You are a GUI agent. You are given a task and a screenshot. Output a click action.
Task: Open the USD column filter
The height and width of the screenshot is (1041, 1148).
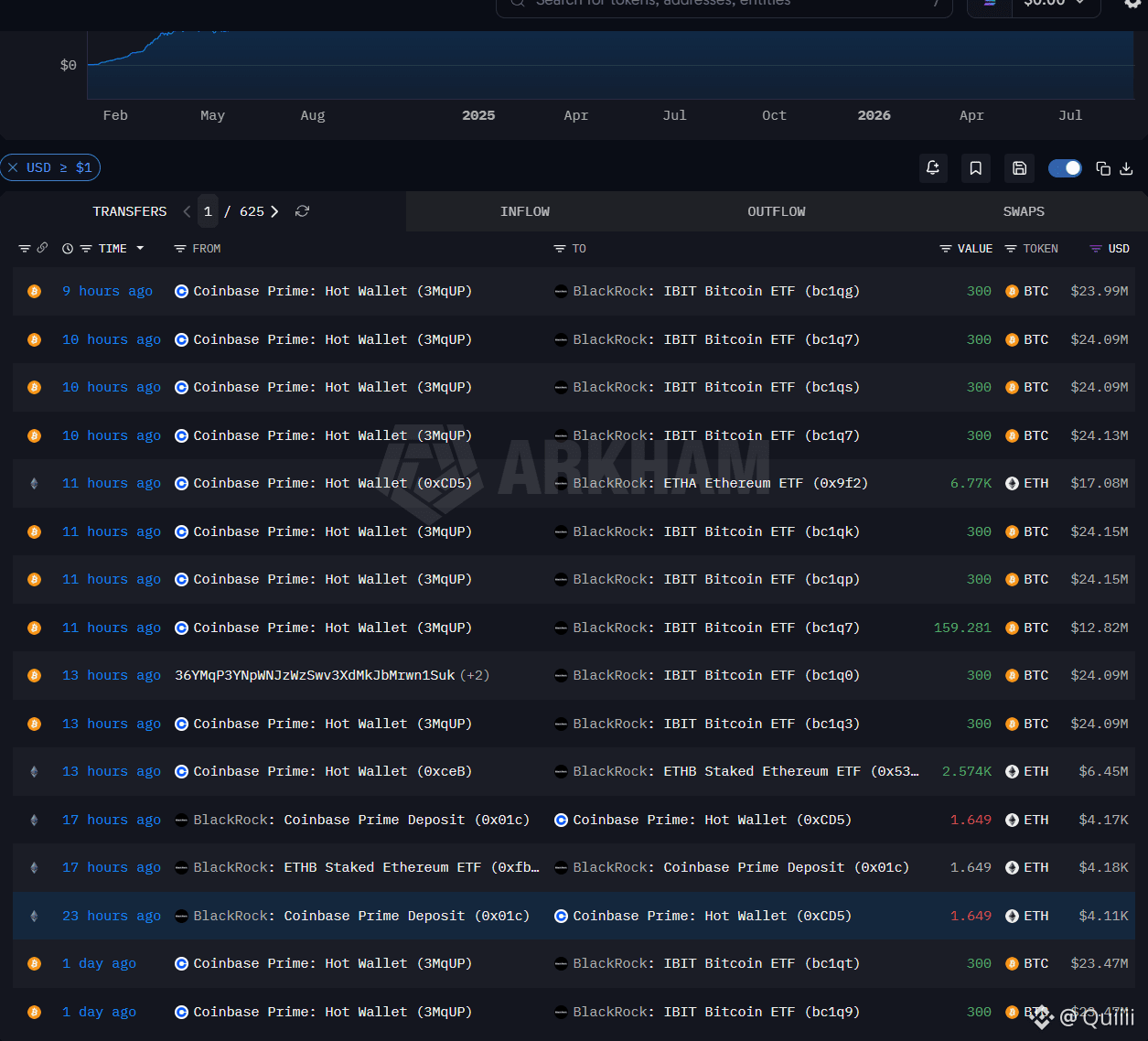tap(1096, 249)
